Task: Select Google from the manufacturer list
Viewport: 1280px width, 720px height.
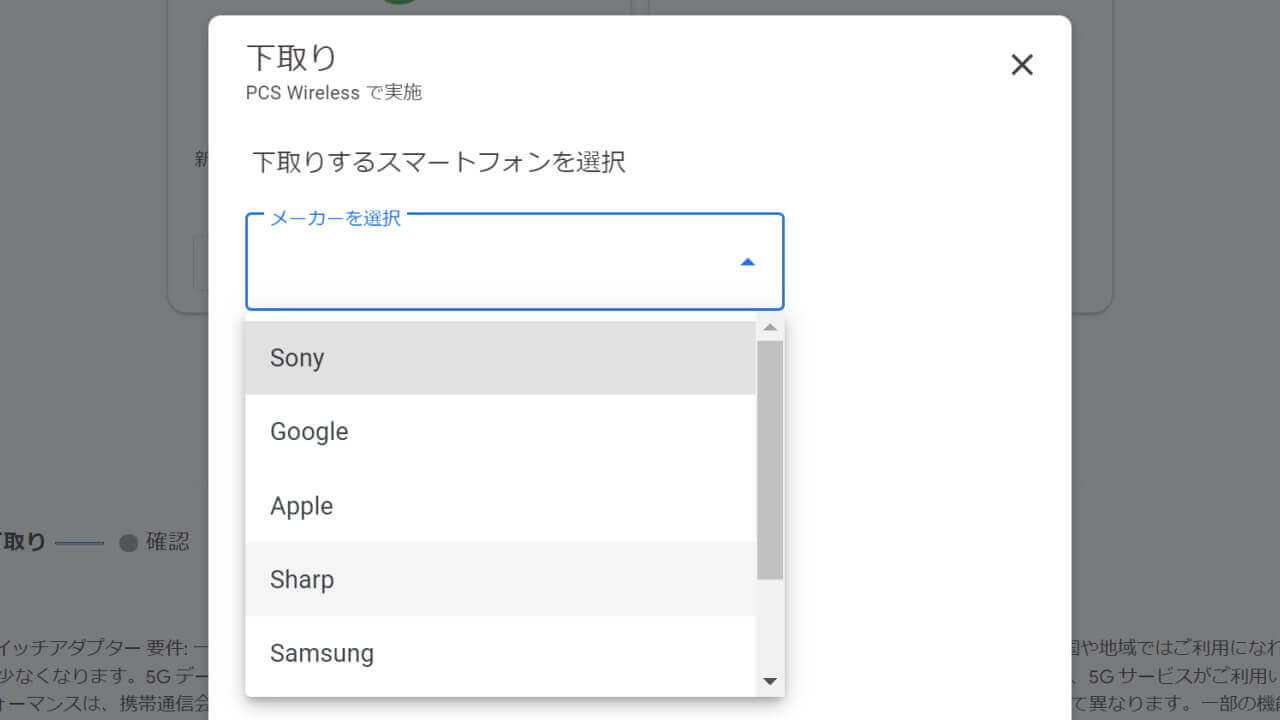Action: coord(309,431)
